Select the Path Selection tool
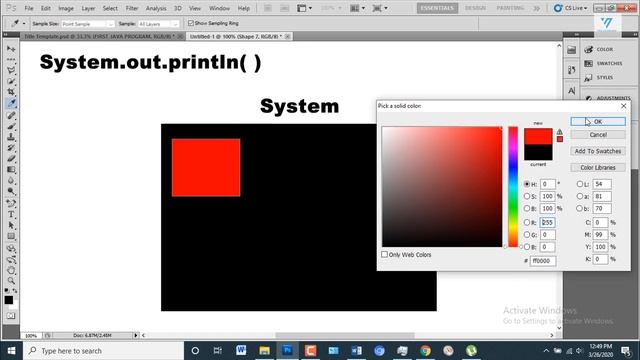The image size is (640, 360). 11,225
